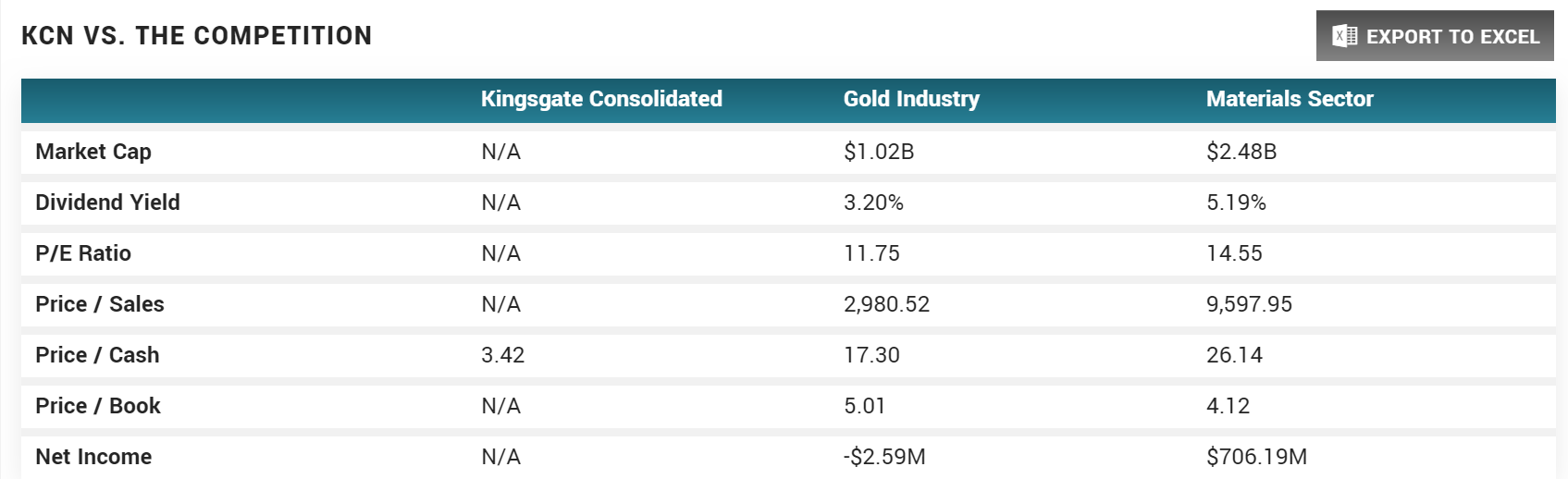The image size is (1568, 479).
Task: Select the Net Income row label
Action: 93,457
